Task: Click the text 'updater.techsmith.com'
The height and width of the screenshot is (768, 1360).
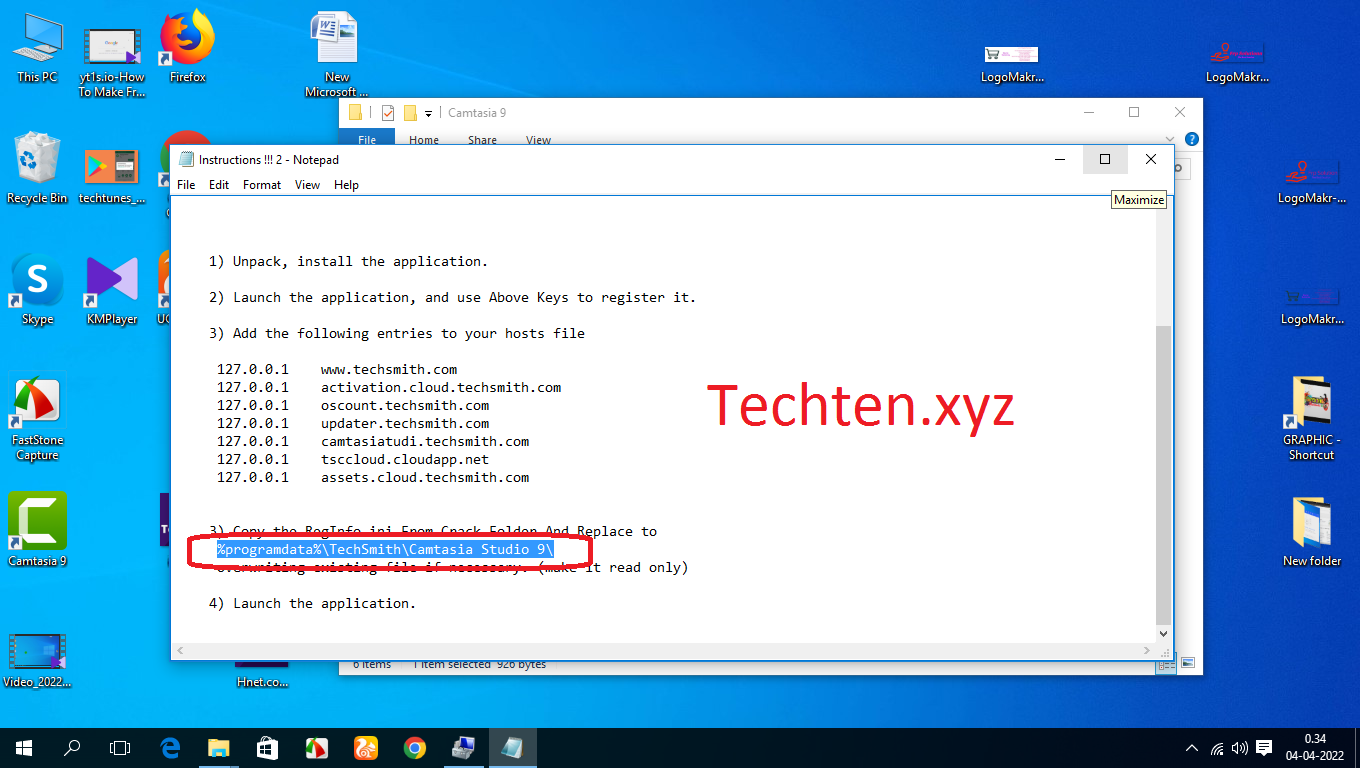Action: click(405, 423)
